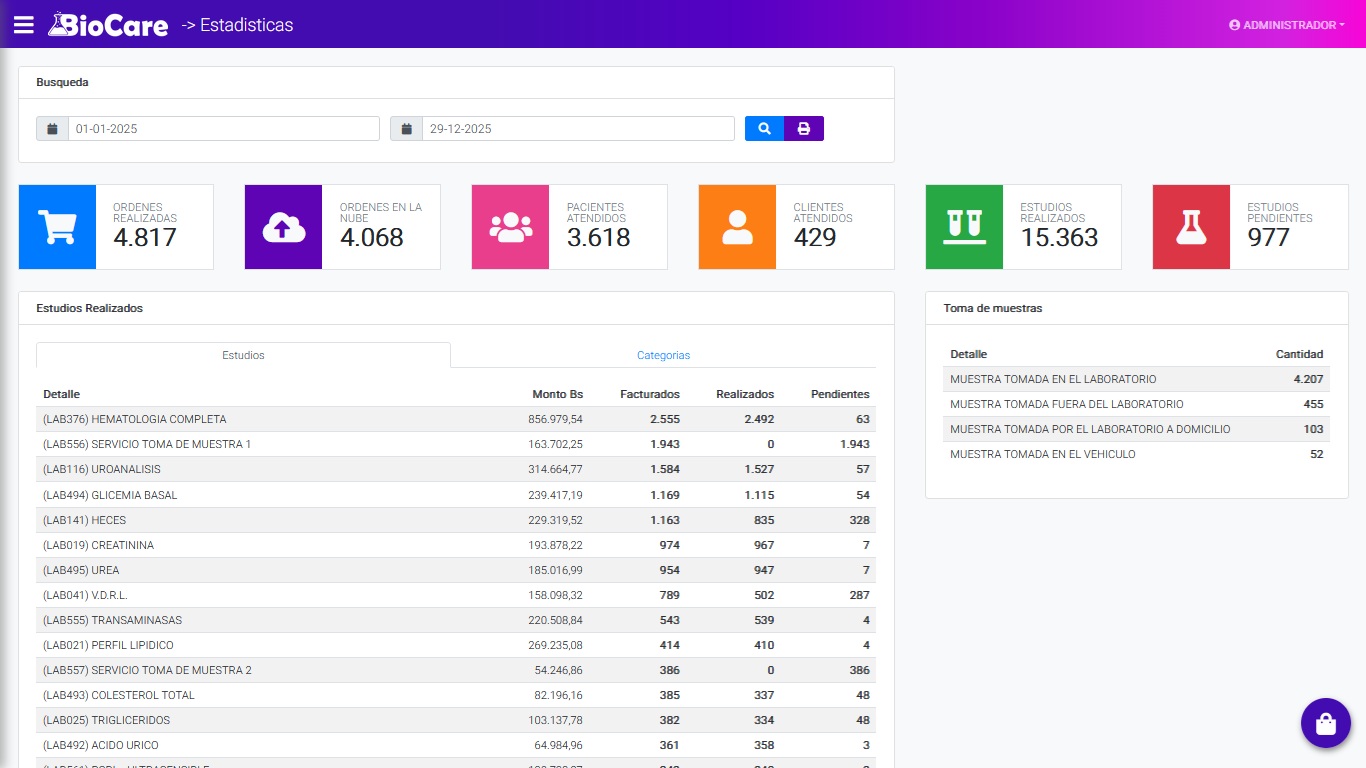Click the shopping cart Ordenes Realizadas icon
Viewport: 1366px width, 768px height.
(x=57, y=227)
